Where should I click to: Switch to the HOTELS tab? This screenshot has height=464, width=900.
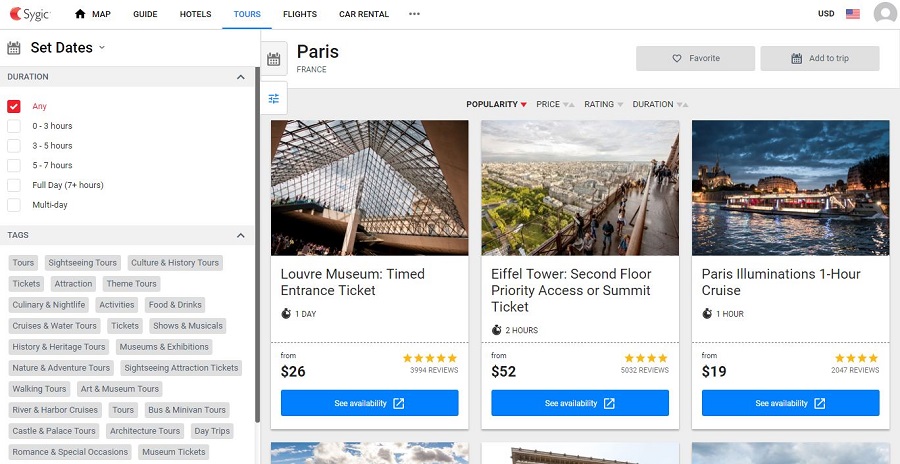coord(195,14)
